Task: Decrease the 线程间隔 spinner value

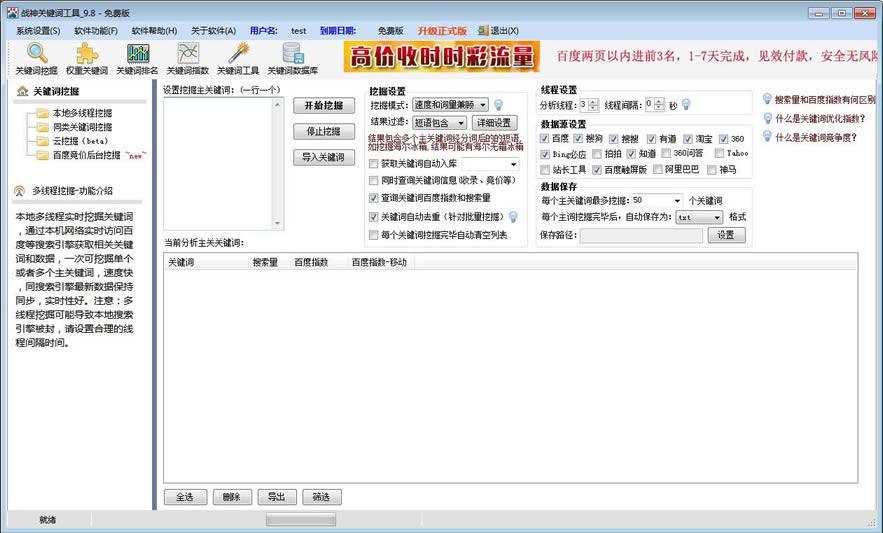Action: point(659,108)
